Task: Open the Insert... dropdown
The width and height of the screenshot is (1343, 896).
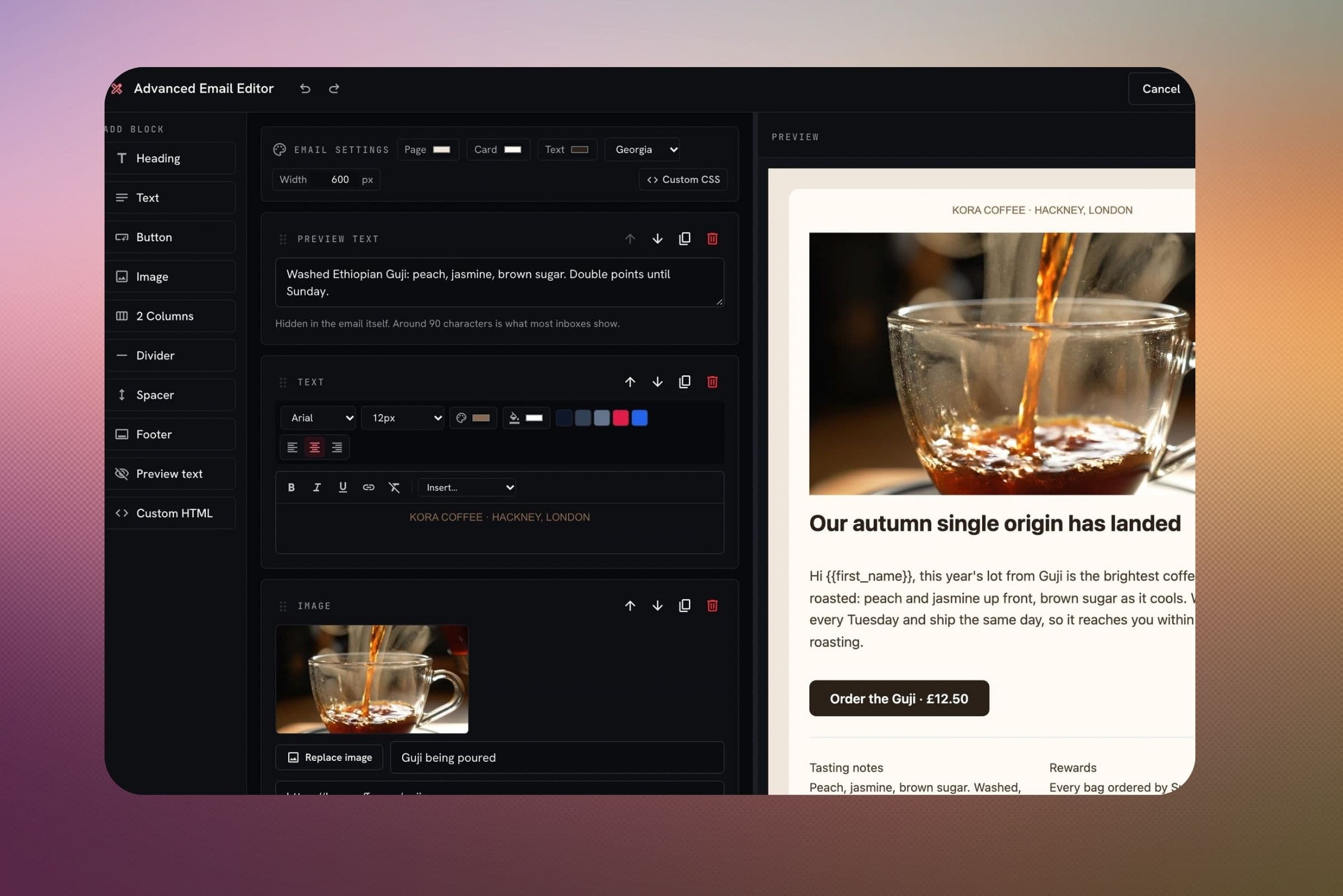Action: pyautogui.click(x=467, y=487)
